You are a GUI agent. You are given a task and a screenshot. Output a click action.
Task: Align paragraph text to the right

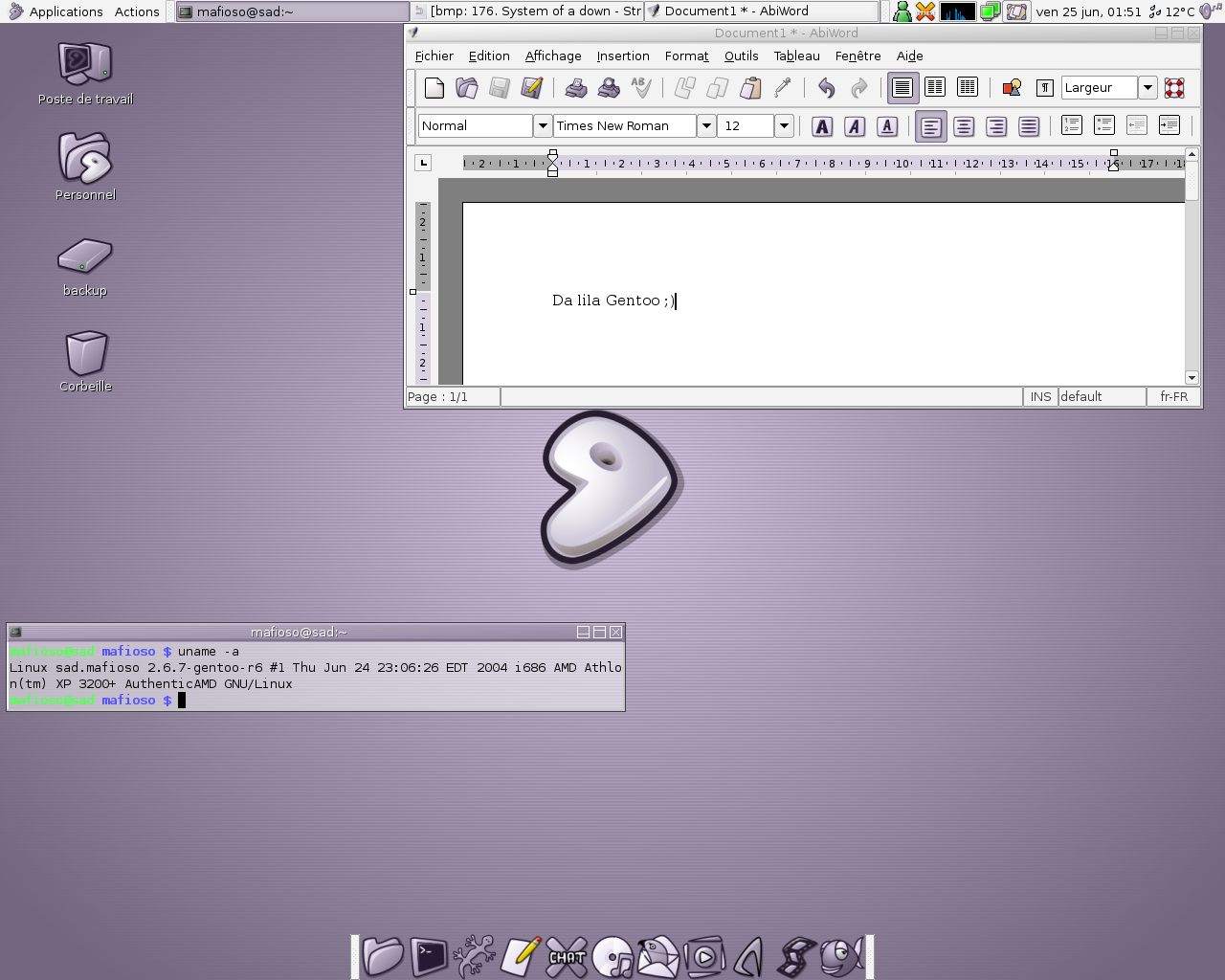tap(996, 126)
